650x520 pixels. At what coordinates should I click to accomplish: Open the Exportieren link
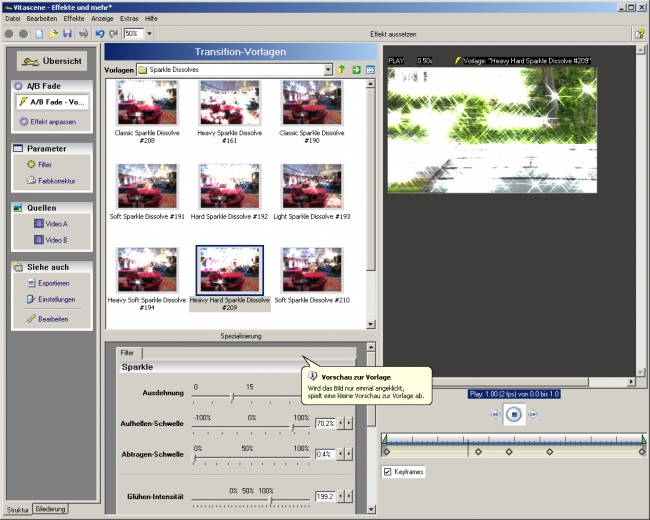coord(53,283)
